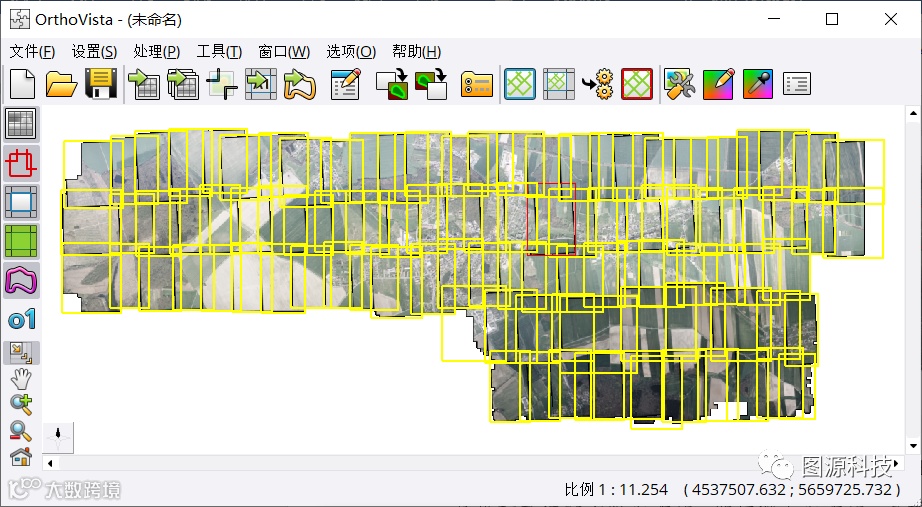Click the coordinates readout in status bar
The height and width of the screenshot is (507, 922).
[x=792, y=489]
